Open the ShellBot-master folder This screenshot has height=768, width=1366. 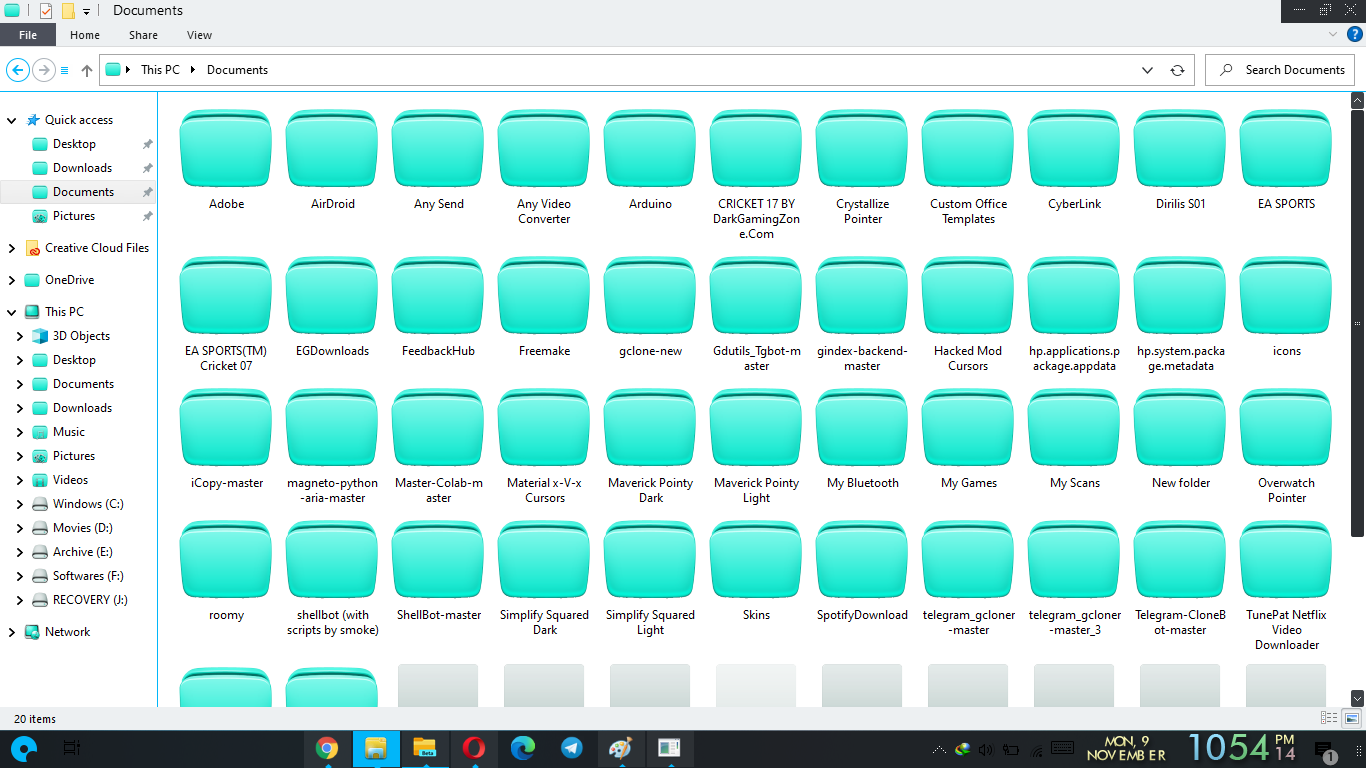(x=437, y=559)
